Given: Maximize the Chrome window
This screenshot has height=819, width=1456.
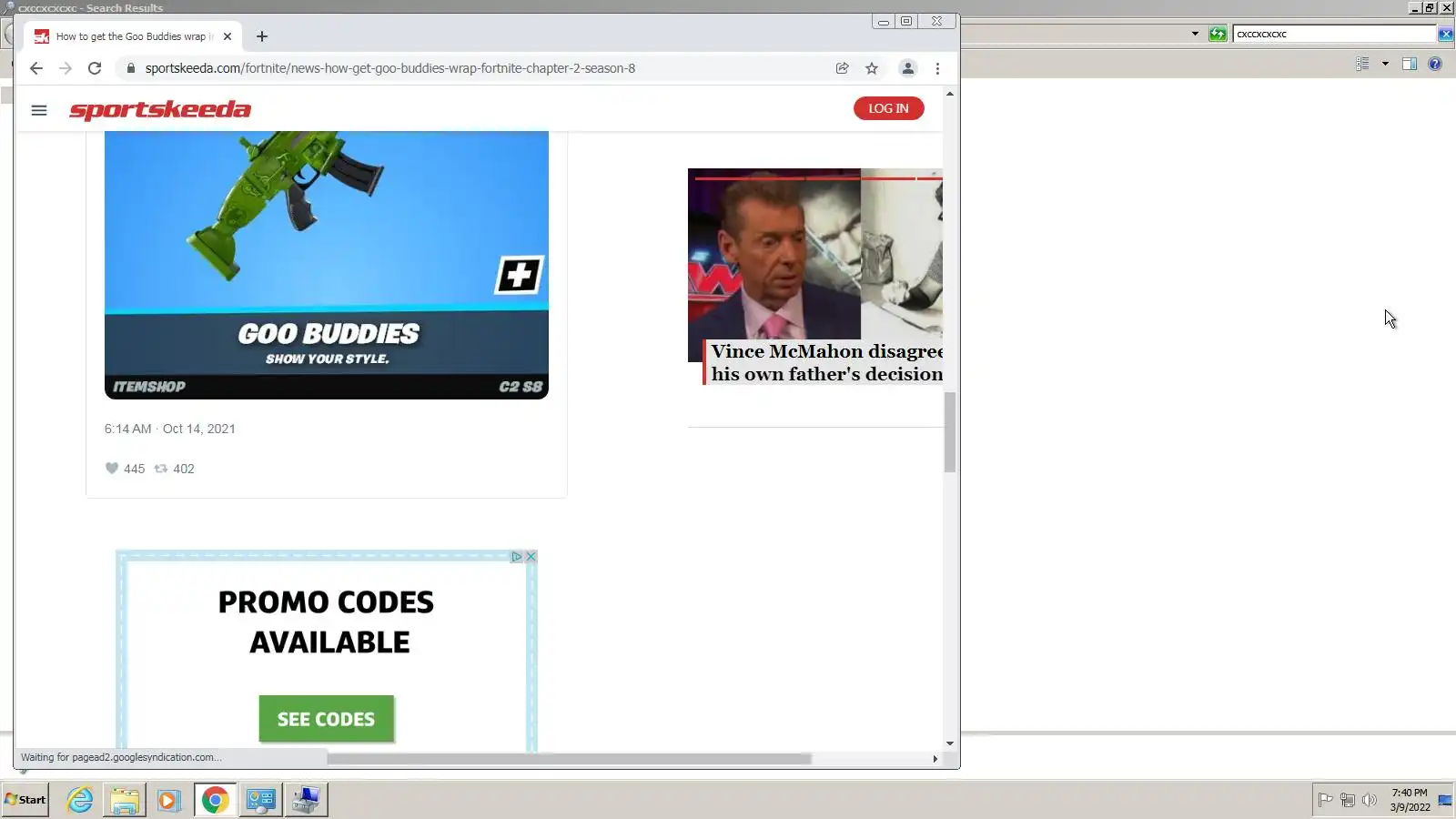Looking at the screenshot, I should (x=906, y=21).
